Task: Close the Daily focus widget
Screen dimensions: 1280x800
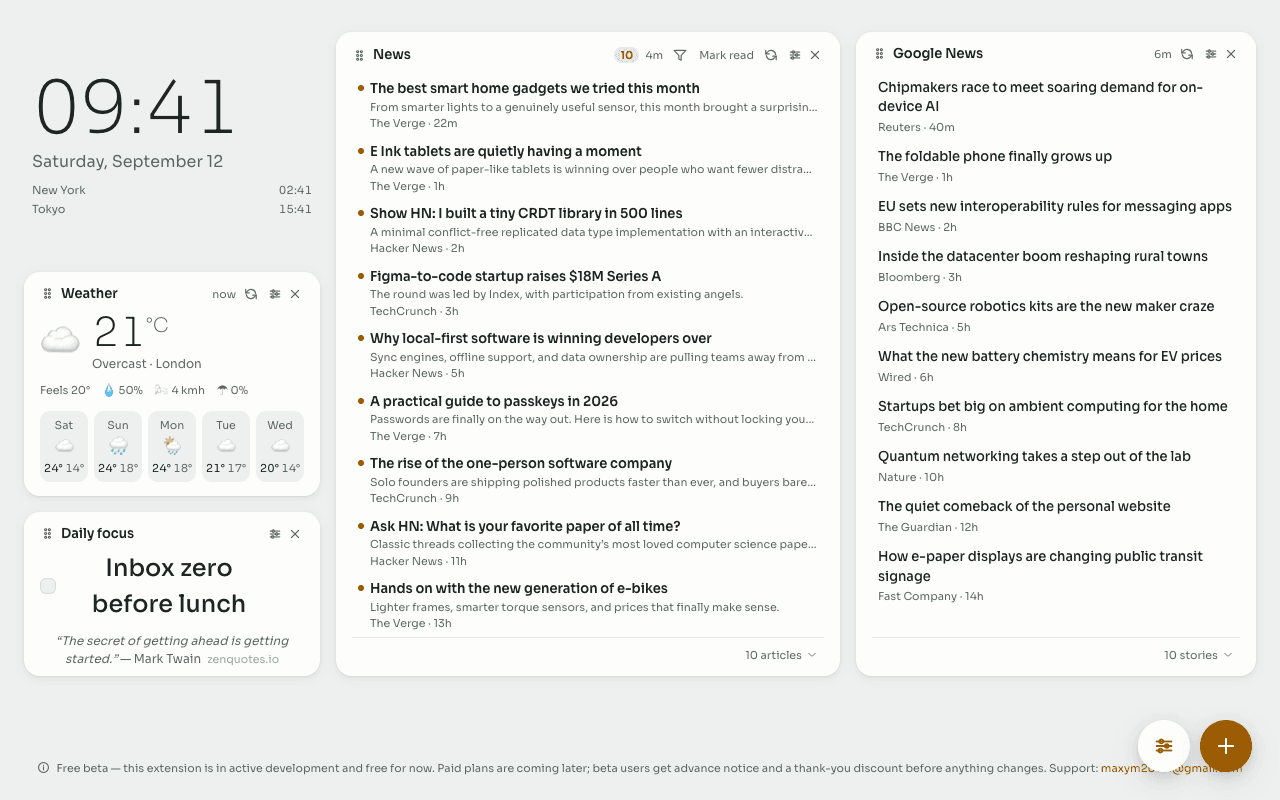Action: (295, 534)
